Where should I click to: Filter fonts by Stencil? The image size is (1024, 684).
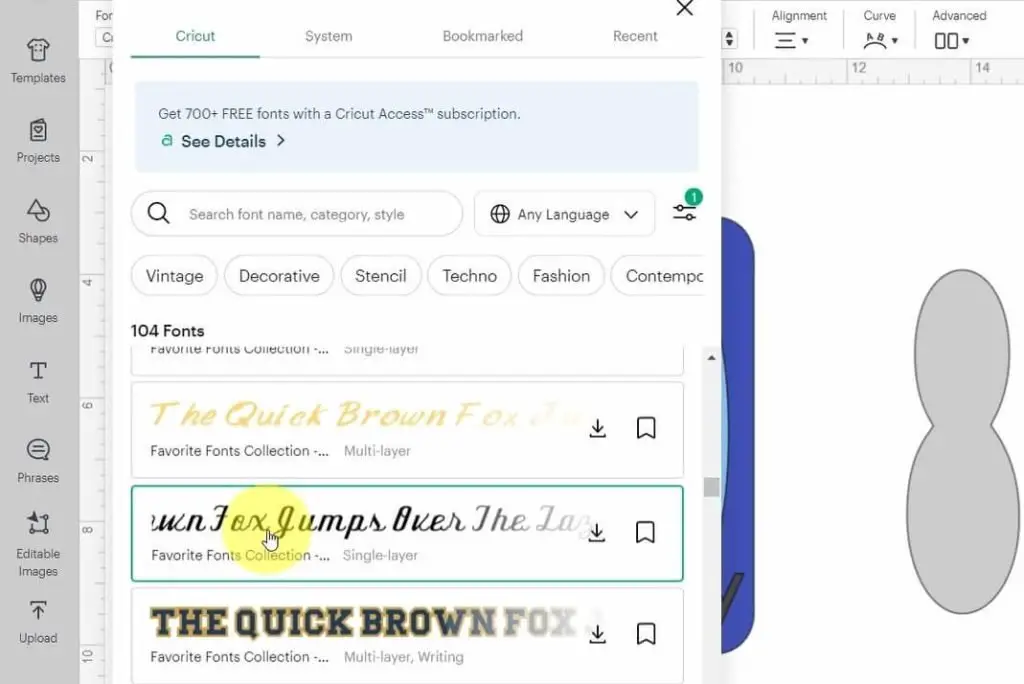pos(381,276)
